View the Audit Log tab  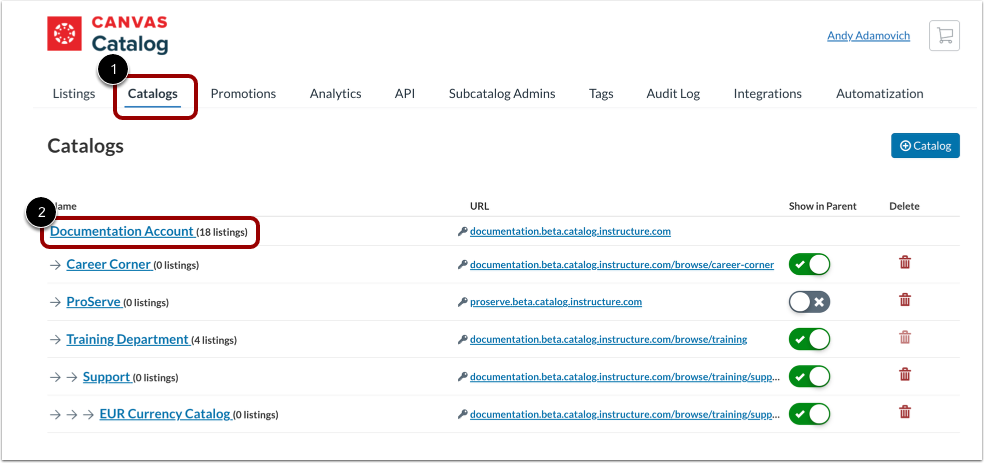coord(673,93)
